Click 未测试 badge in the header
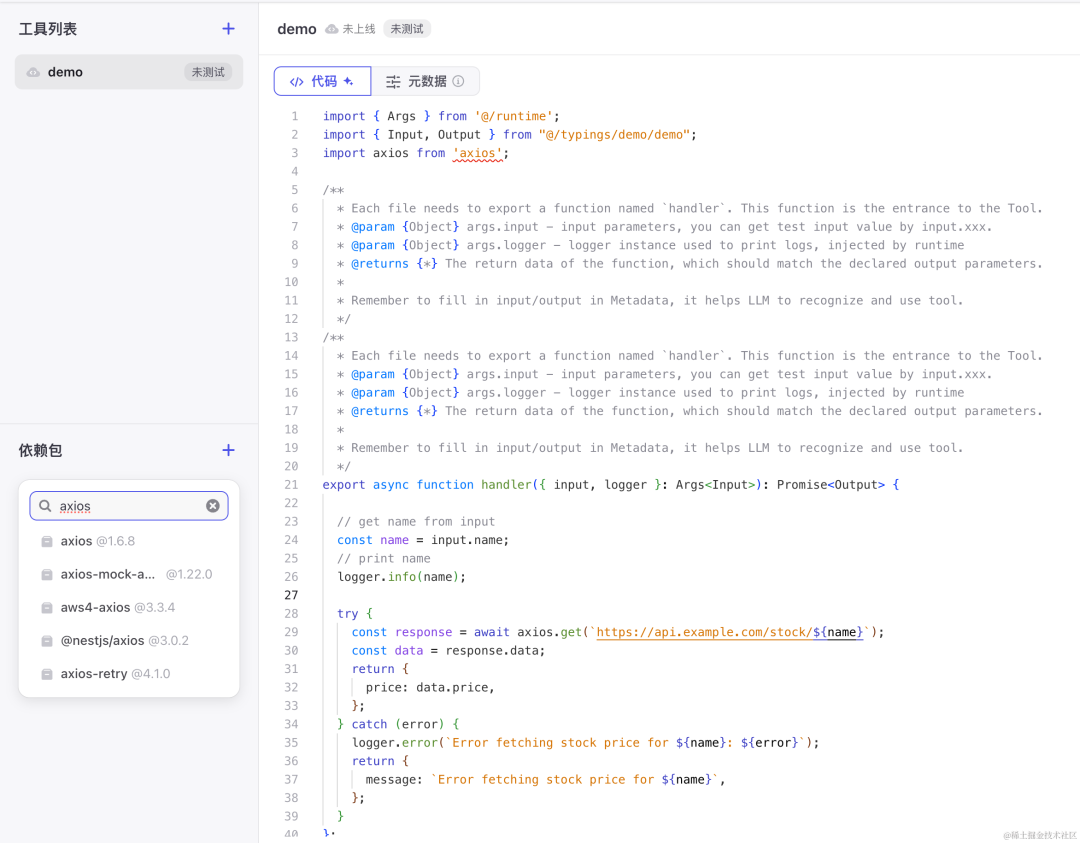This screenshot has width=1080, height=843. pyautogui.click(x=407, y=29)
